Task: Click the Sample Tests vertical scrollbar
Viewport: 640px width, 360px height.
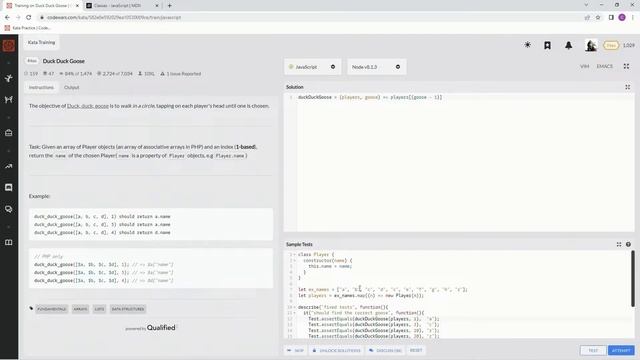Action: [x=633, y=278]
